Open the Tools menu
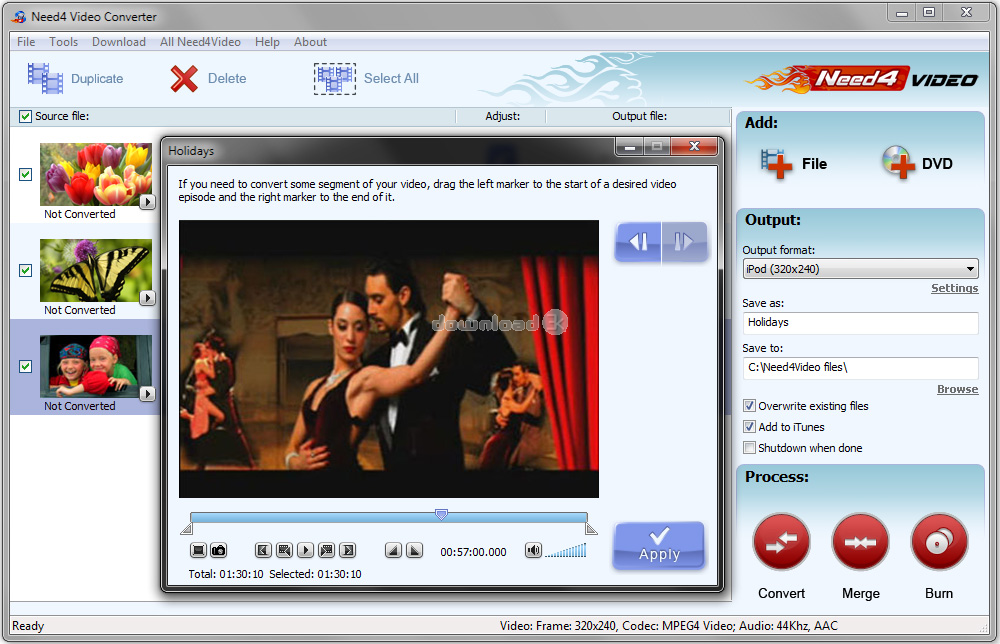1000x644 pixels. coord(64,42)
